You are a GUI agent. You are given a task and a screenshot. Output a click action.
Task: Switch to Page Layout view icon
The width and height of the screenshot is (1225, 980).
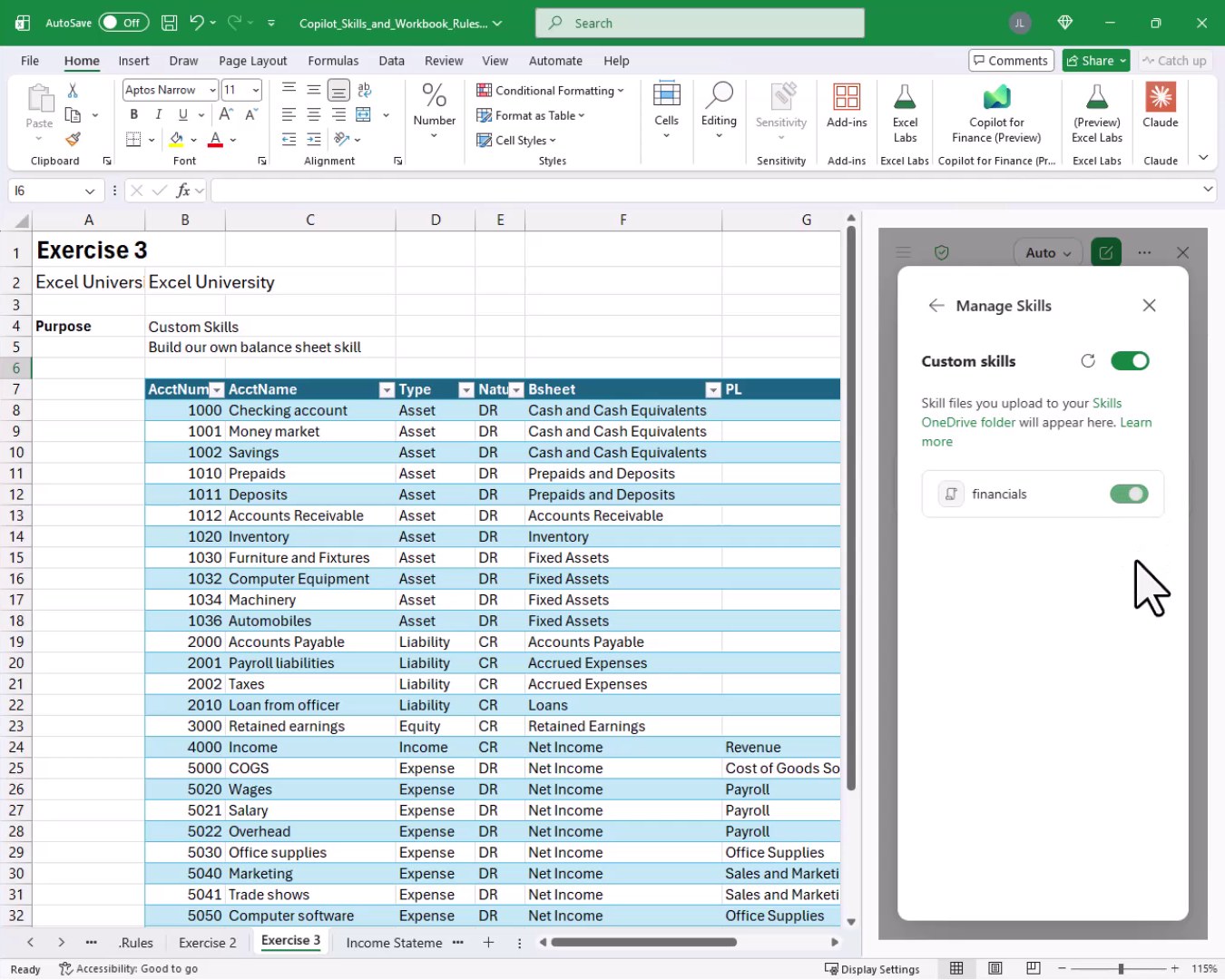click(x=995, y=968)
